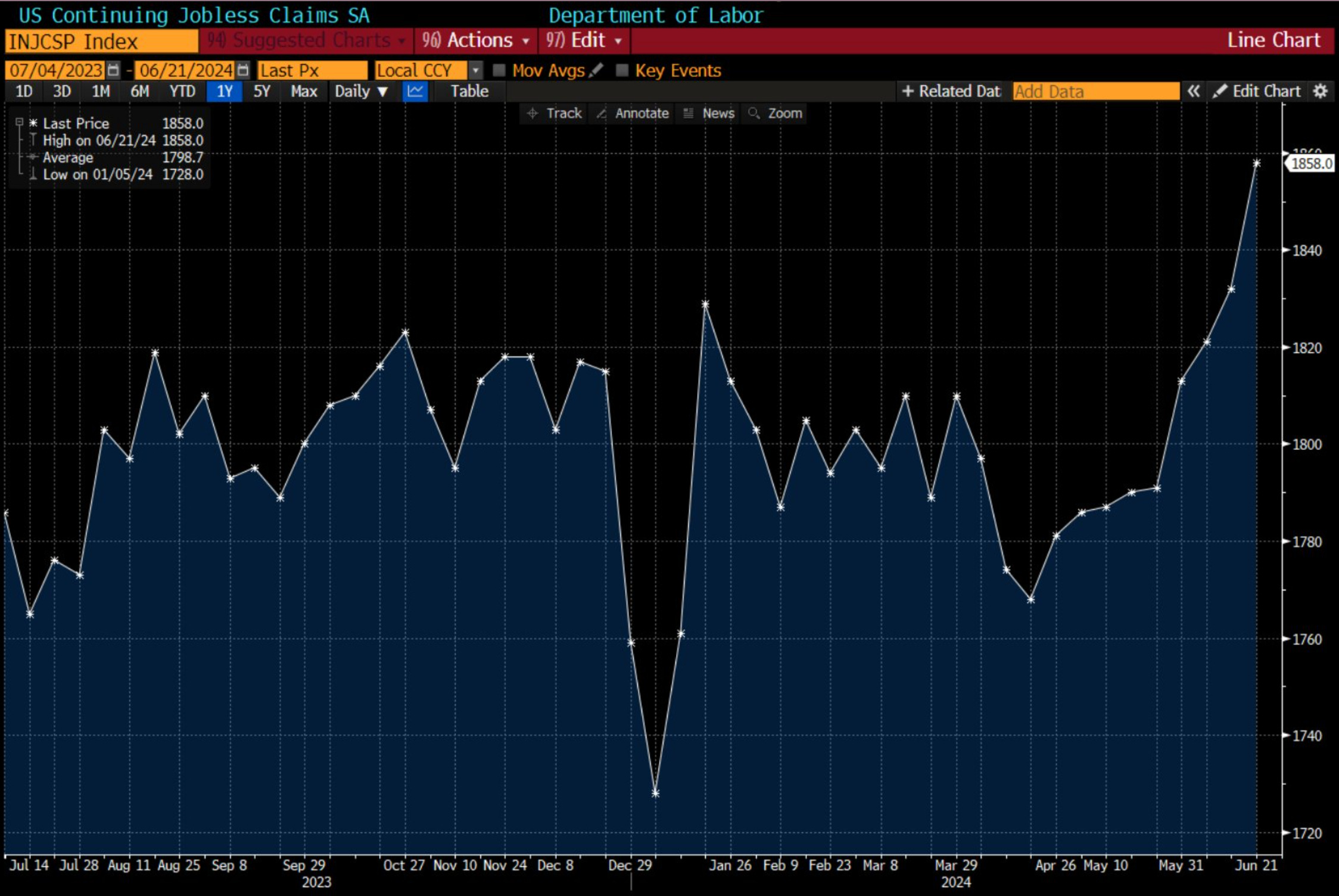Open the Actions menu

[x=475, y=41]
